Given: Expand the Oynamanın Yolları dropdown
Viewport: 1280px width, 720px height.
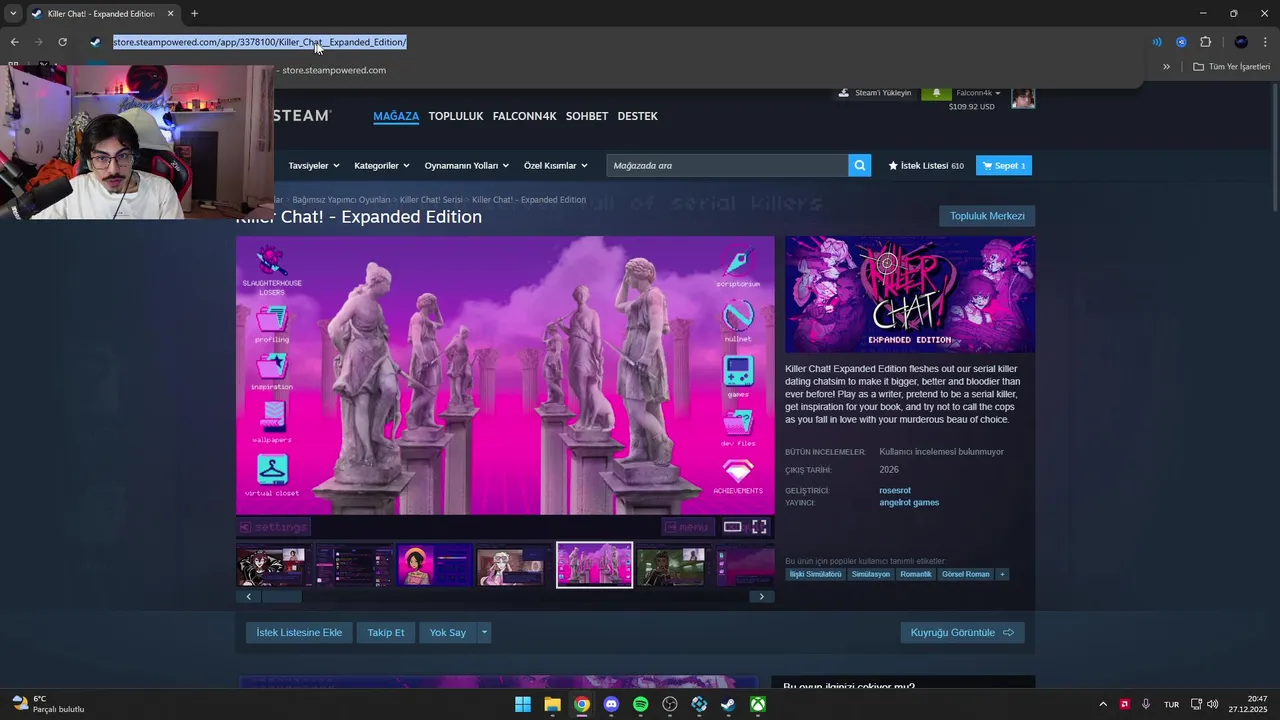Looking at the screenshot, I should [466, 165].
